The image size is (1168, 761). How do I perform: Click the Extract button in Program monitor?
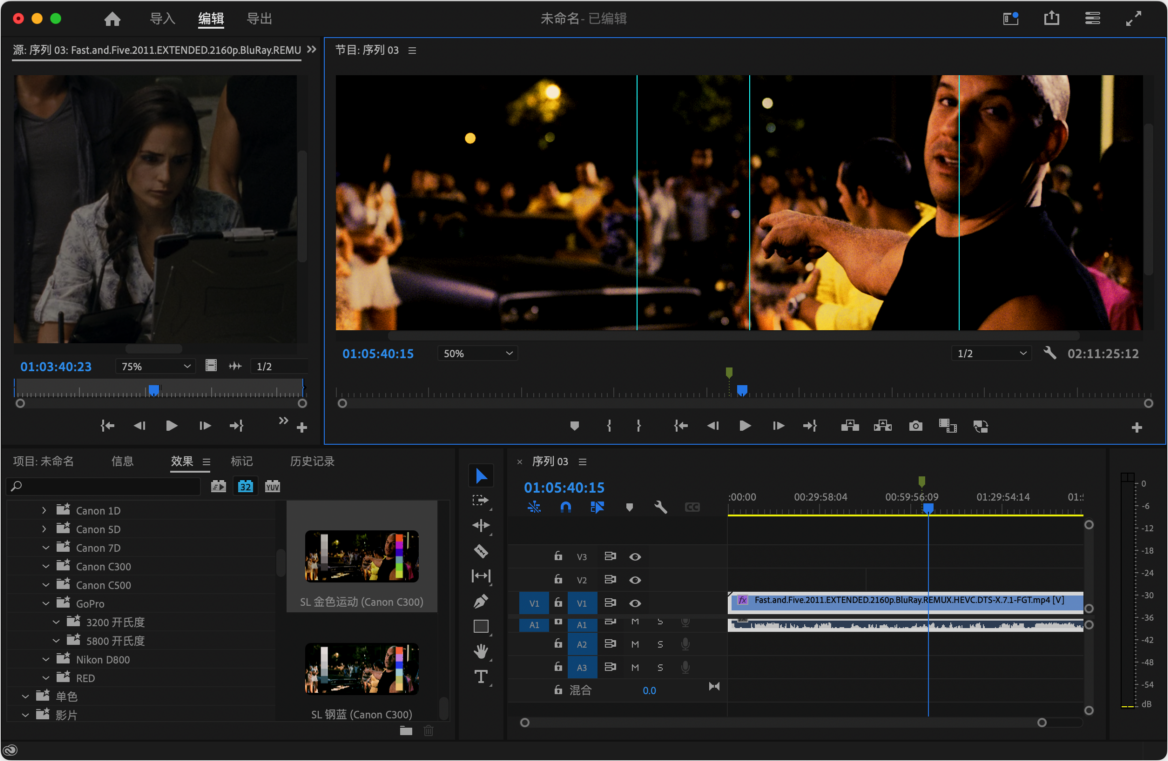(x=883, y=426)
